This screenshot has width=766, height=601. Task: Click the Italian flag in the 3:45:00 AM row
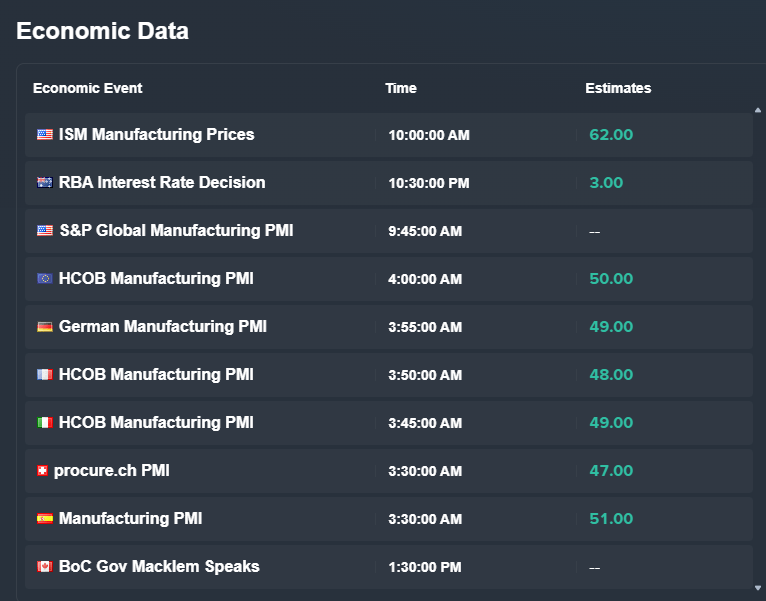coord(45,422)
